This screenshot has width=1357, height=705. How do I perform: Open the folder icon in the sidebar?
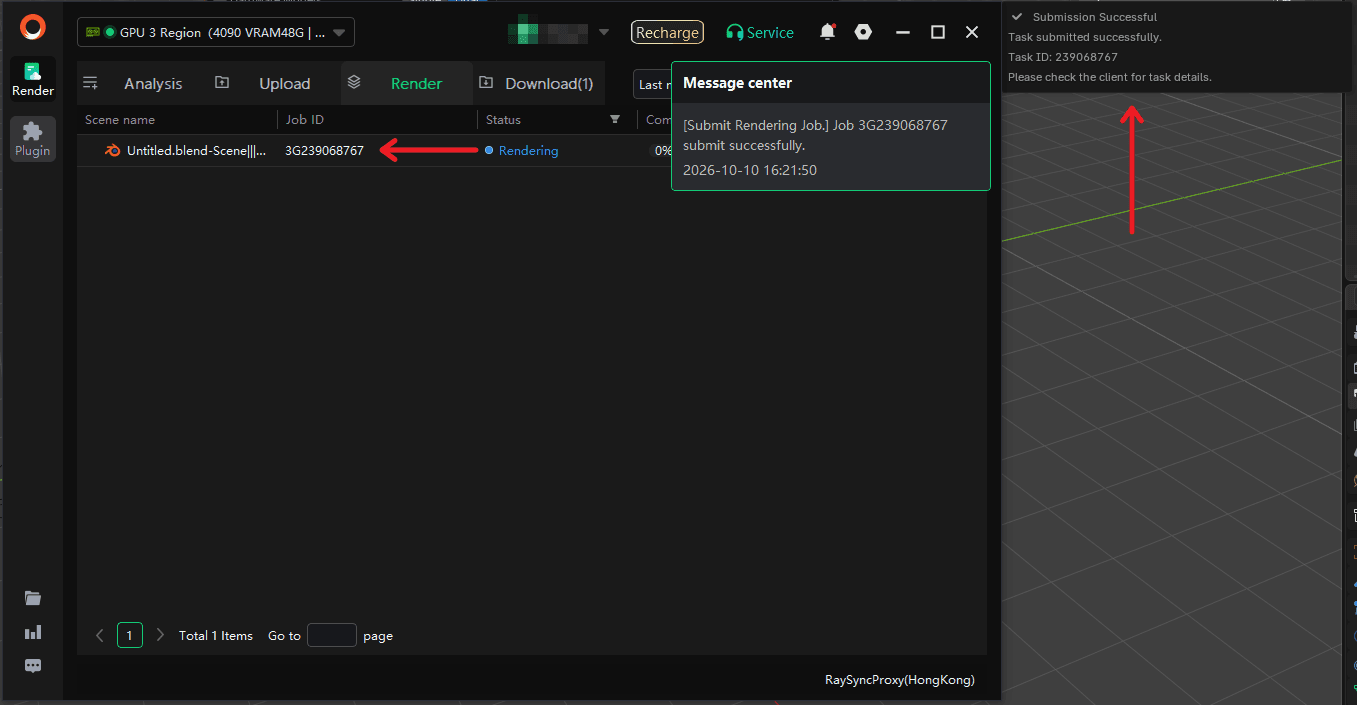click(x=33, y=598)
